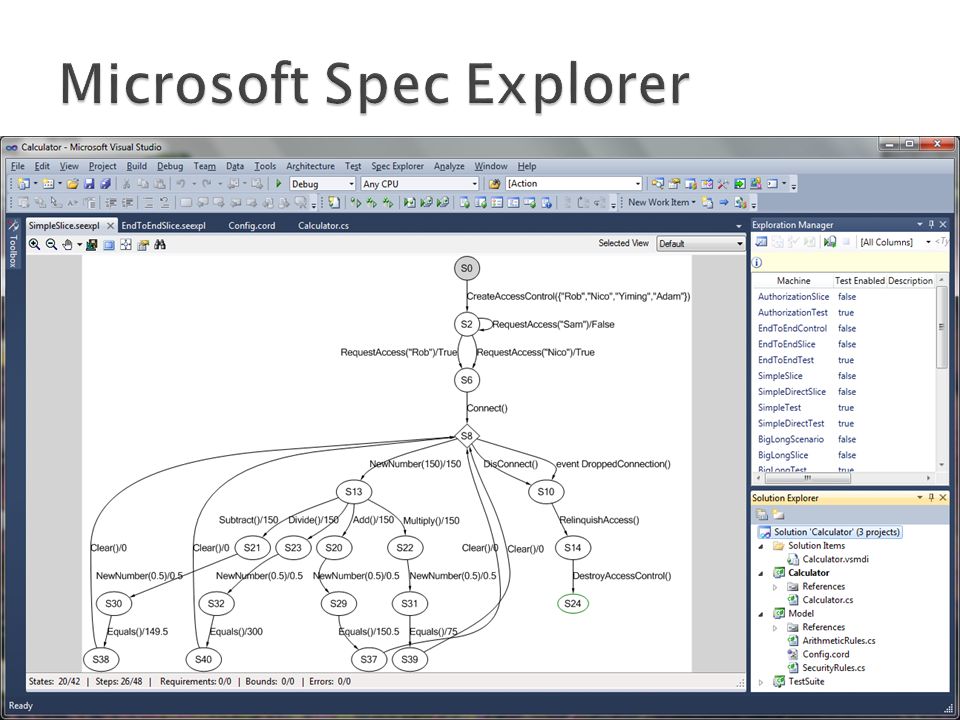Click the Find in Files icon beside Action box
The width and height of the screenshot is (960, 720).
click(495, 184)
